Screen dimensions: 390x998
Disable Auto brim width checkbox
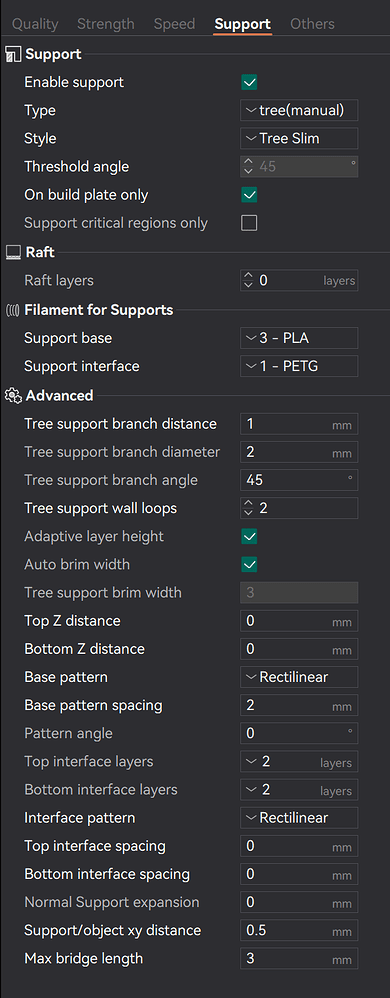tap(249, 565)
